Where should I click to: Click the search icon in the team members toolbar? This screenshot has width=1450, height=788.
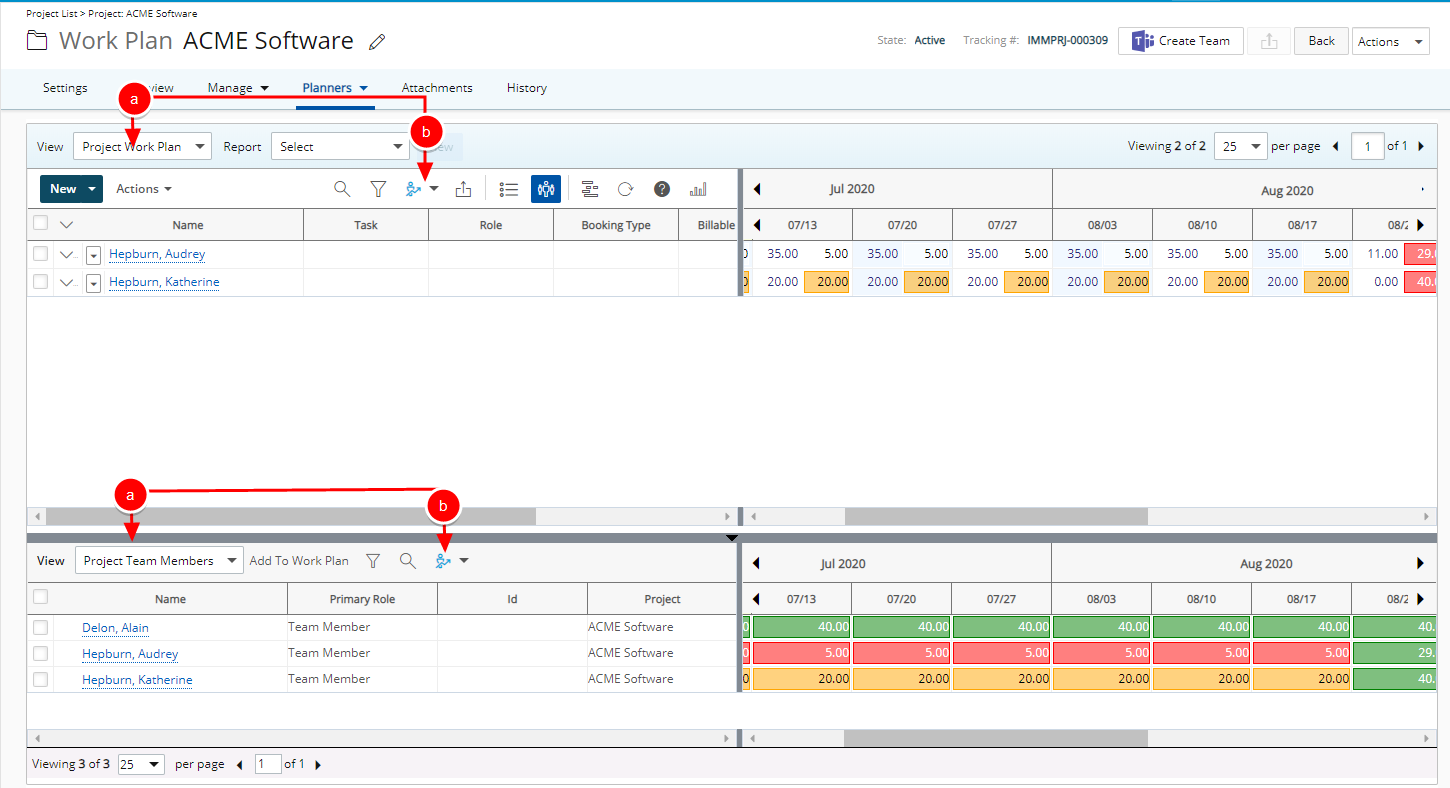point(408,561)
